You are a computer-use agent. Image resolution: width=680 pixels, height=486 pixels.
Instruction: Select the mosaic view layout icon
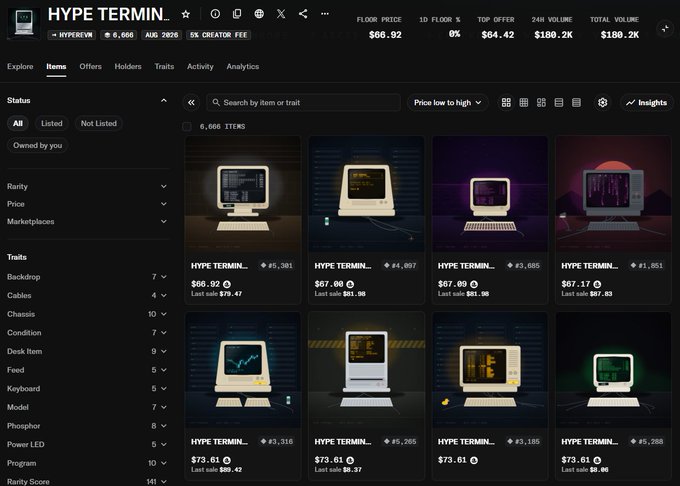(541, 103)
